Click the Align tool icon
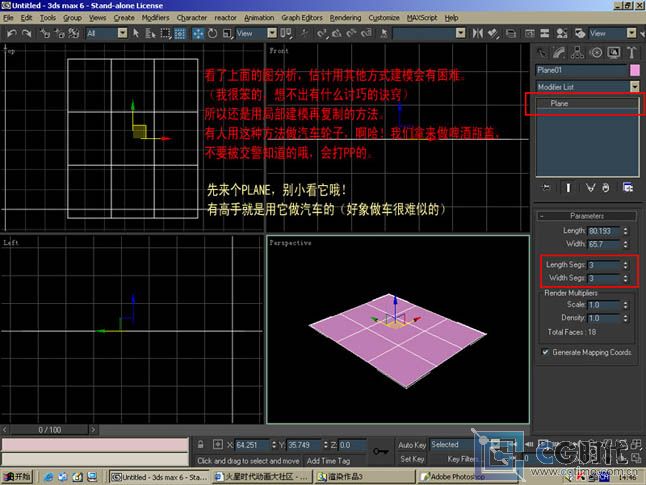 click(493, 33)
